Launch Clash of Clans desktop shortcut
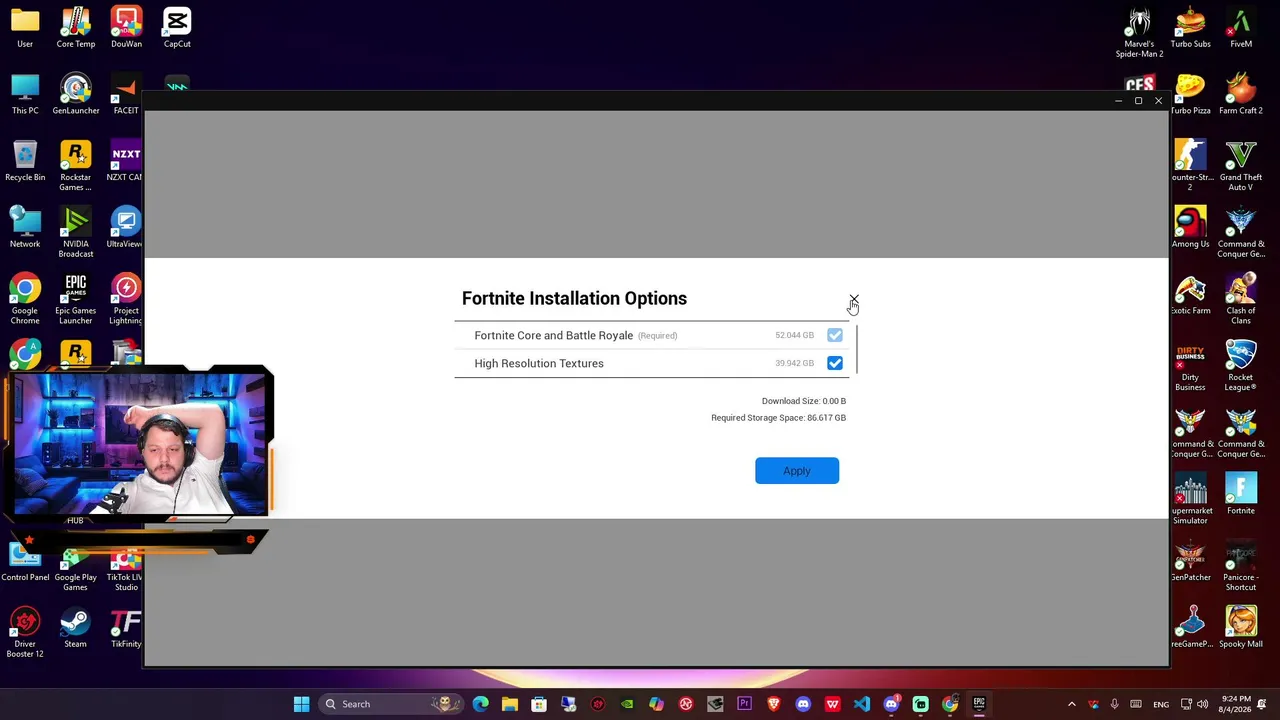Image resolution: width=1280 pixels, height=720 pixels. [x=1241, y=299]
